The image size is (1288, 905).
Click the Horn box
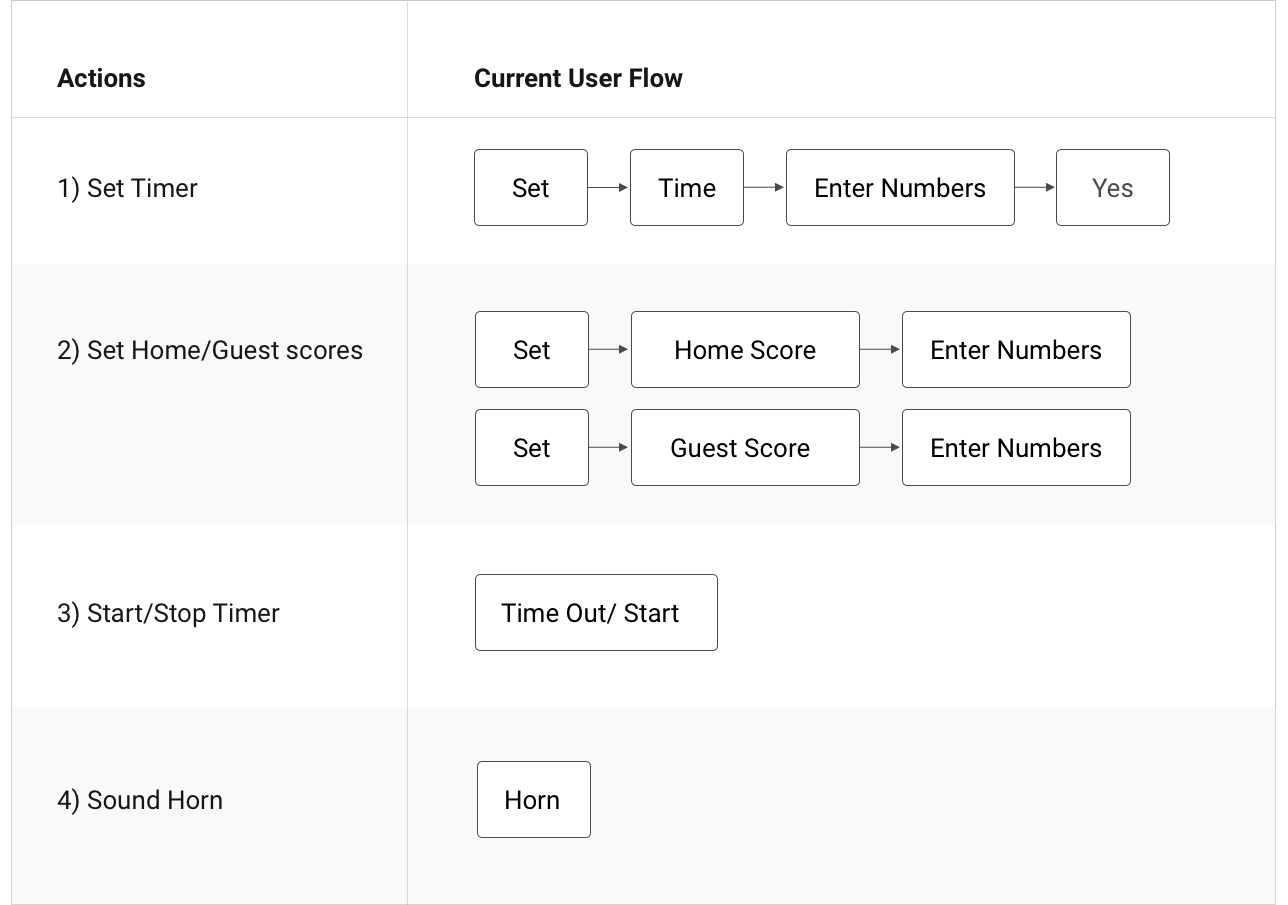coord(533,800)
